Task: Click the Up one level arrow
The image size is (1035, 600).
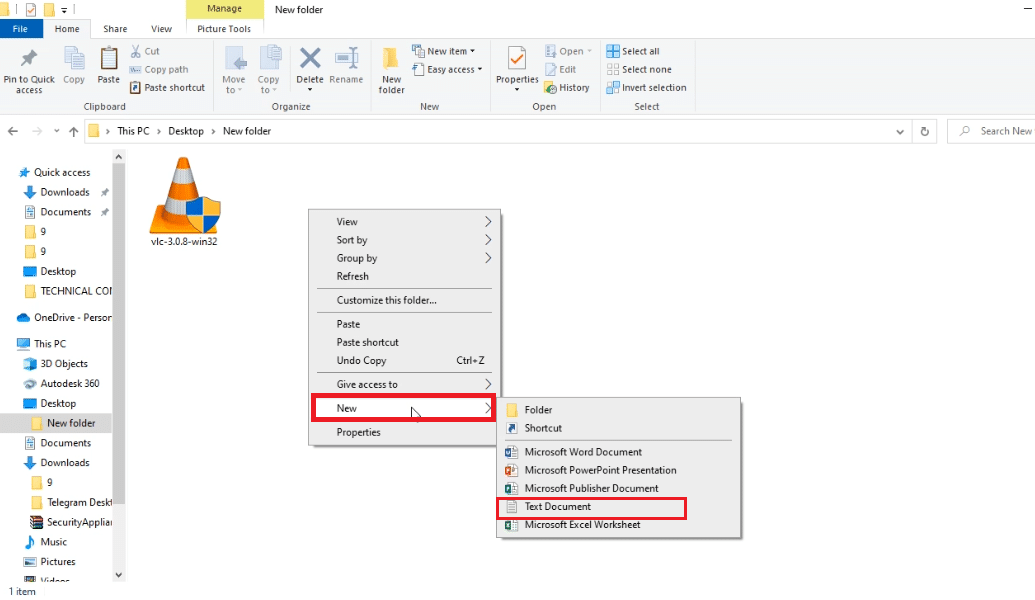Action: pos(73,131)
